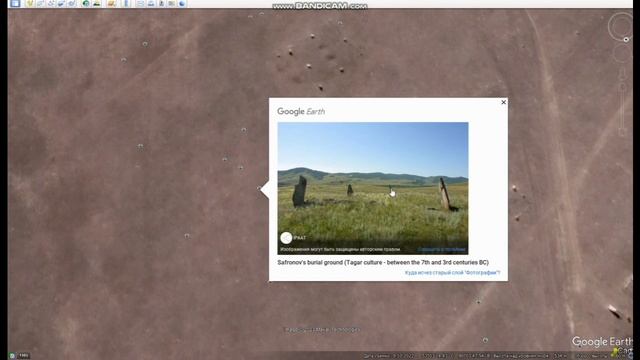Open the switch planets icon
640x360 pixels.
[111, 3]
